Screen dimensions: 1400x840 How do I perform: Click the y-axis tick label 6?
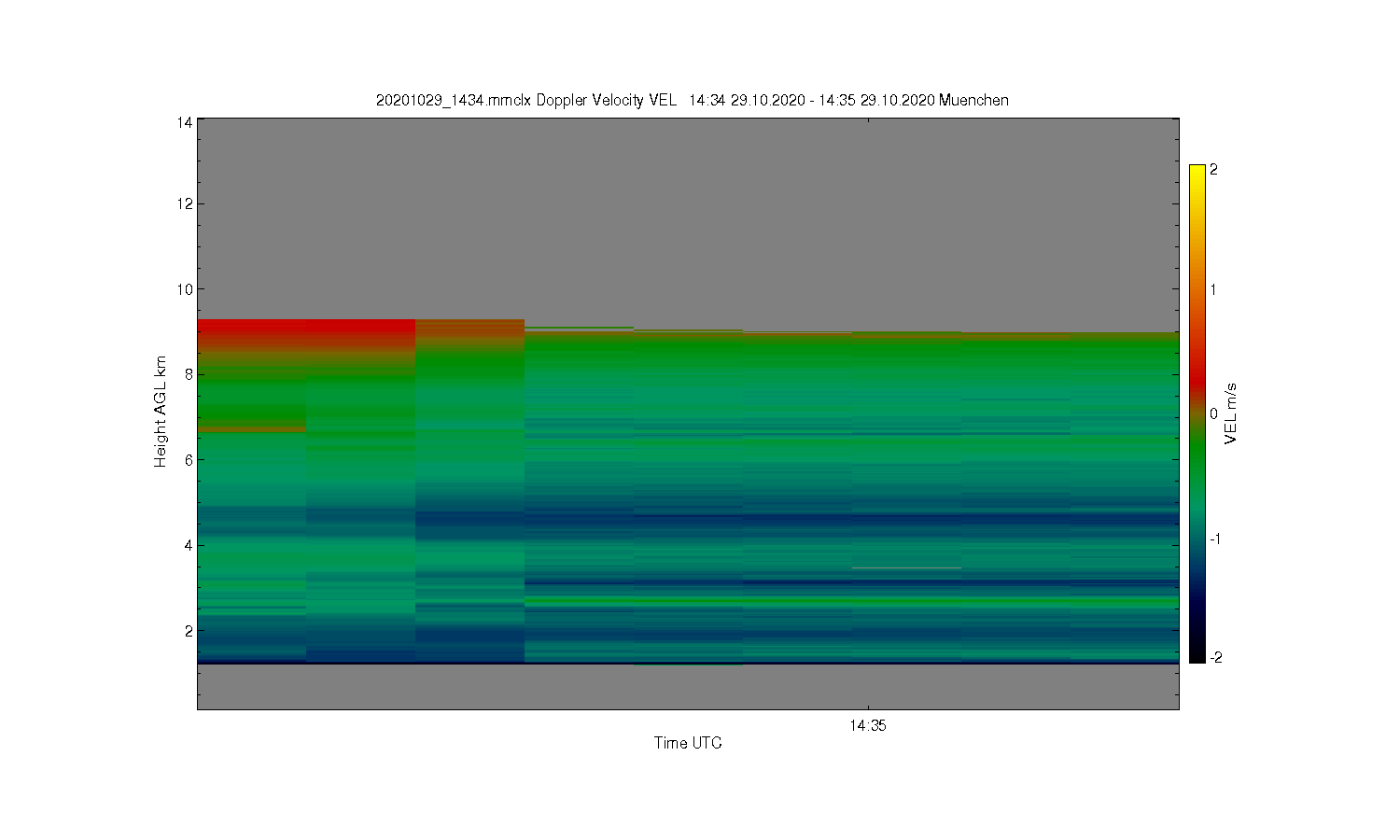pyautogui.click(x=189, y=460)
